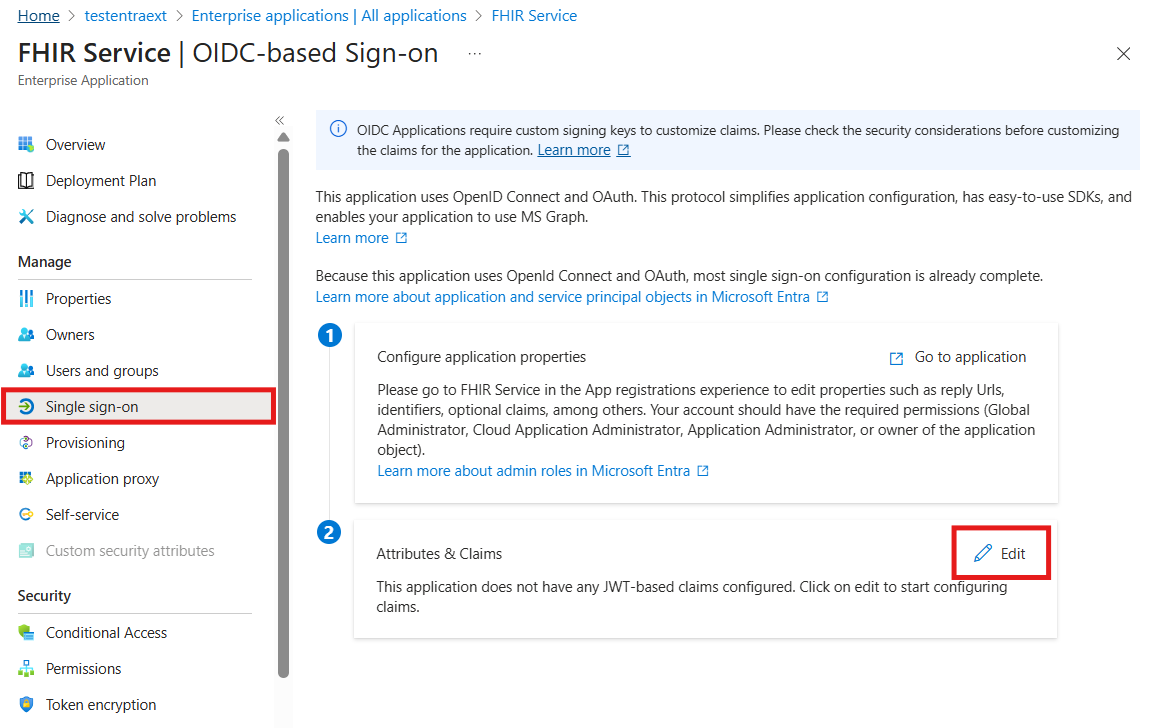The height and width of the screenshot is (728, 1154).
Task: Open the Overview page from the sidebar
Action: [74, 144]
